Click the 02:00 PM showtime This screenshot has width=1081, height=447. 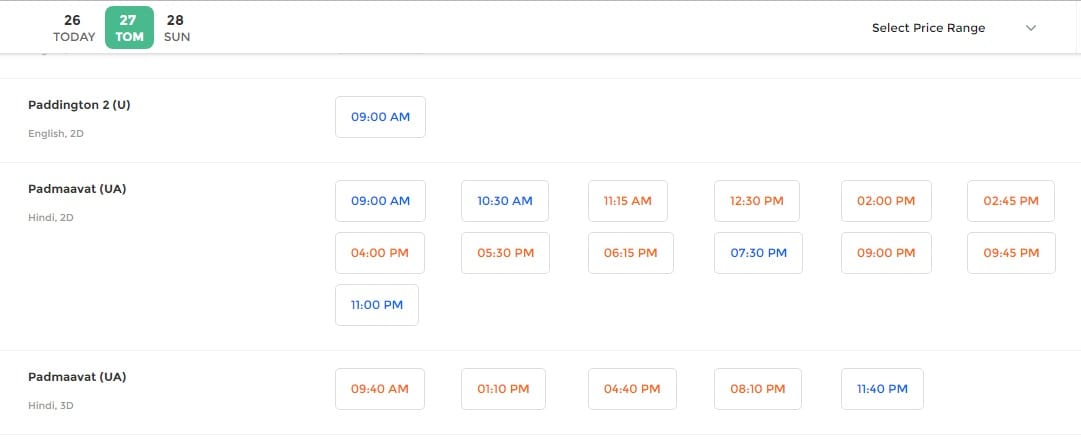click(x=886, y=201)
